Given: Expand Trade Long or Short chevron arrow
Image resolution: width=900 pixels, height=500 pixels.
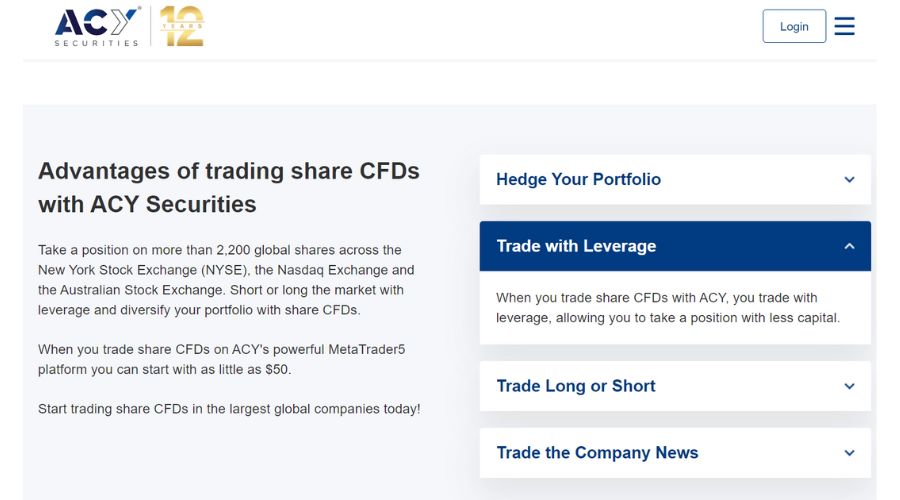Looking at the screenshot, I should (849, 386).
